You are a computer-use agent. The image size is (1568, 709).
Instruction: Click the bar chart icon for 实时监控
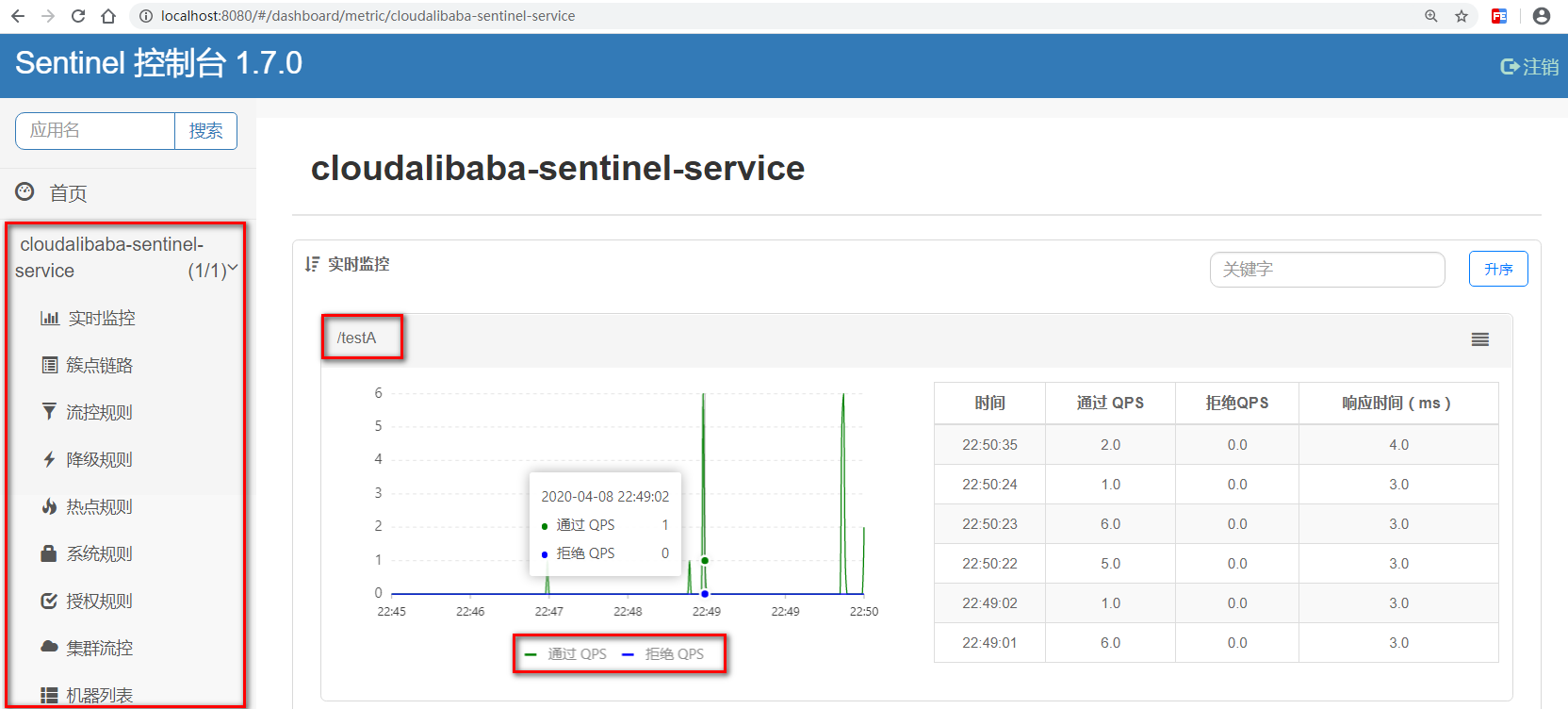[x=50, y=318]
